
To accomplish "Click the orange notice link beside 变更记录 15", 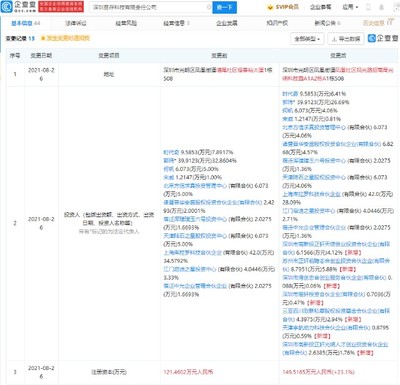I will click(x=65, y=38).
